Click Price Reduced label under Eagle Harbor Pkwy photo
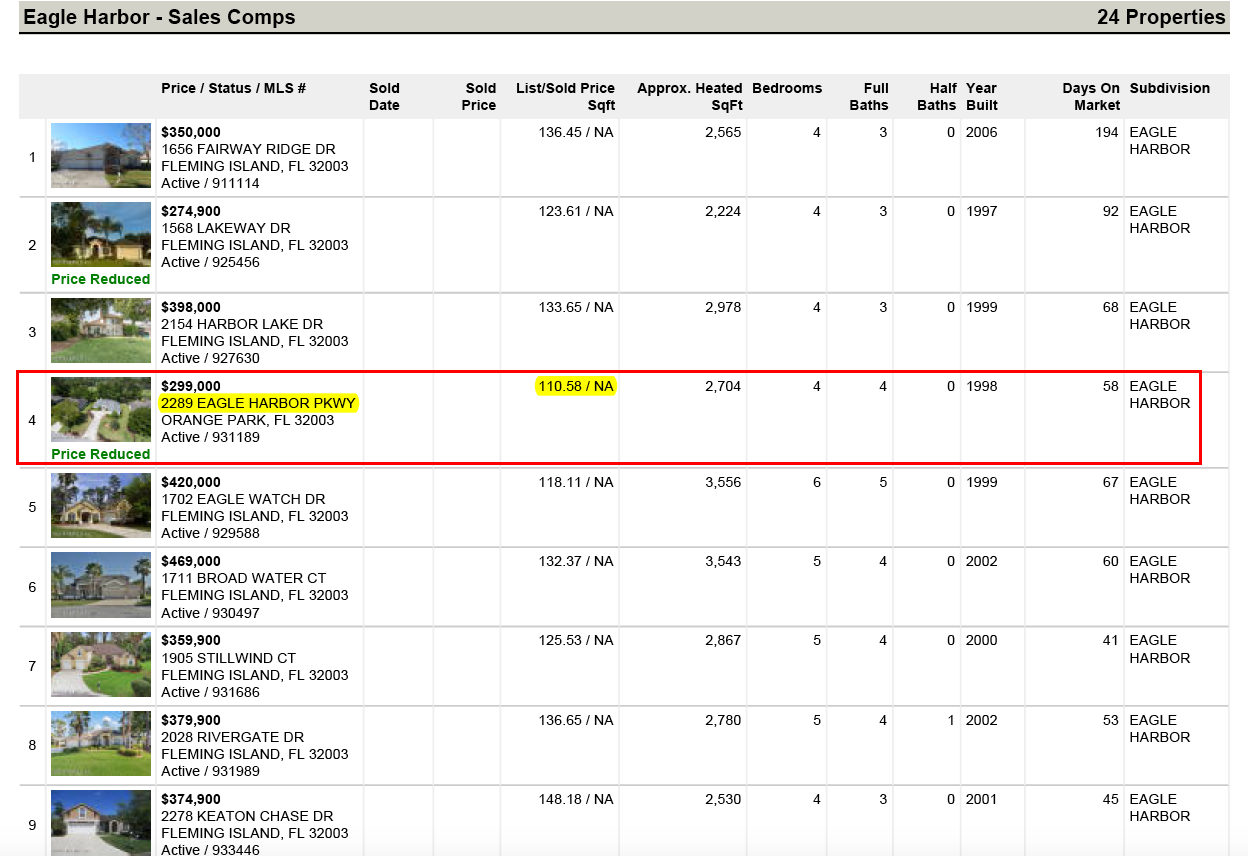1248x856 pixels. pos(101,454)
